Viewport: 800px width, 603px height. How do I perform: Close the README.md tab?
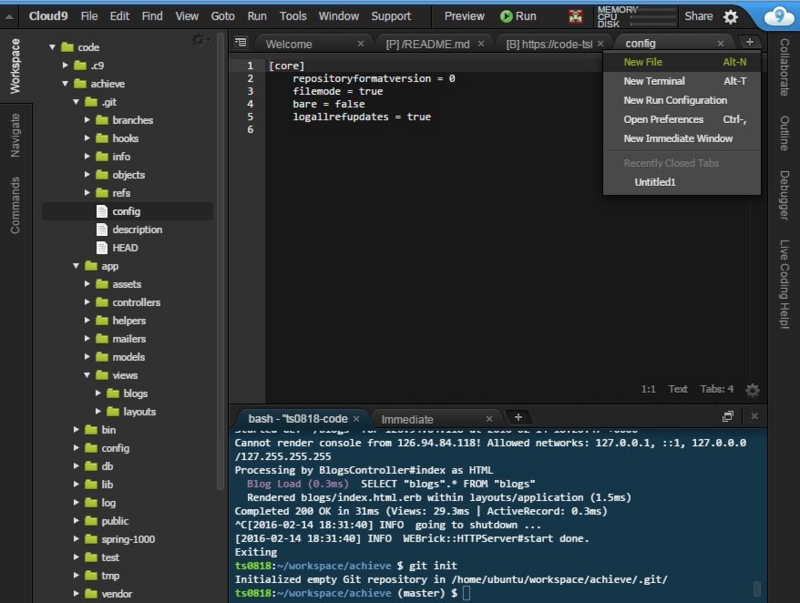481,44
